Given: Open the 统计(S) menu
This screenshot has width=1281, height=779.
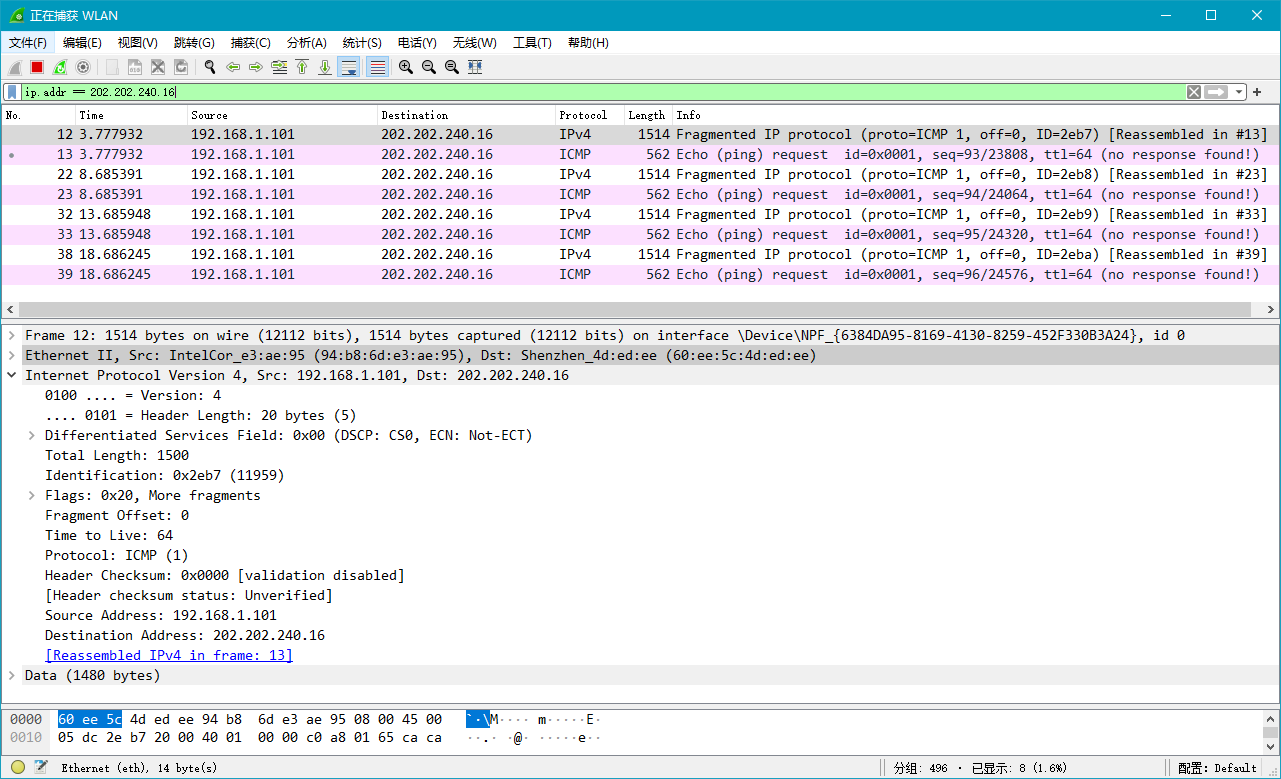Looking at the screenshot, I should (362, 43).
